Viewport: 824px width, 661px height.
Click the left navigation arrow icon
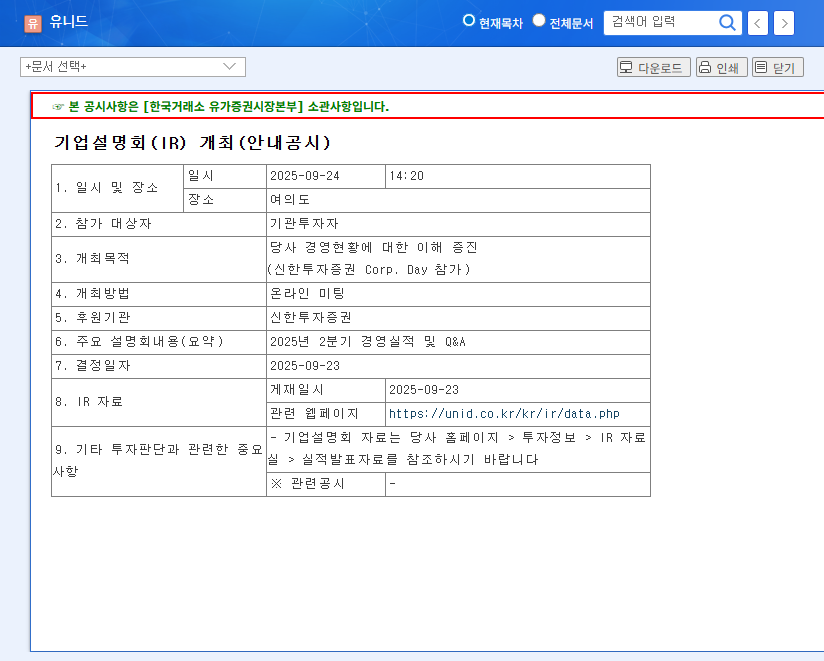(x=757, y=22)
